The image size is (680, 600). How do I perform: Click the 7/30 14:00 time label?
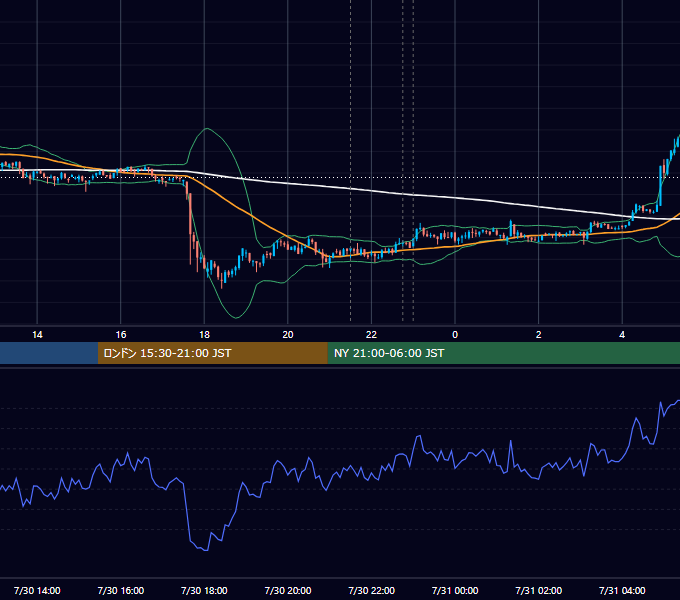37,590
